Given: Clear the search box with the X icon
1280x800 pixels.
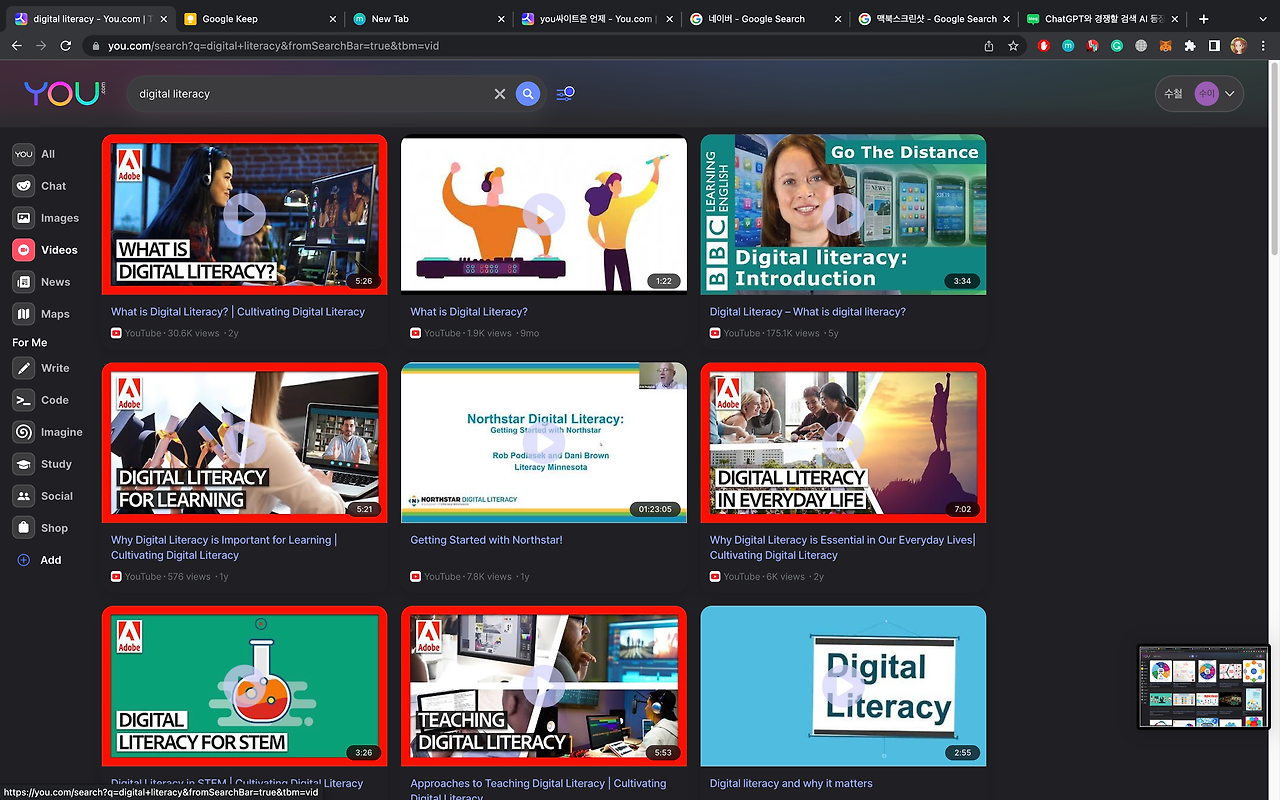Looking at the screenshot, I should 500,94.
